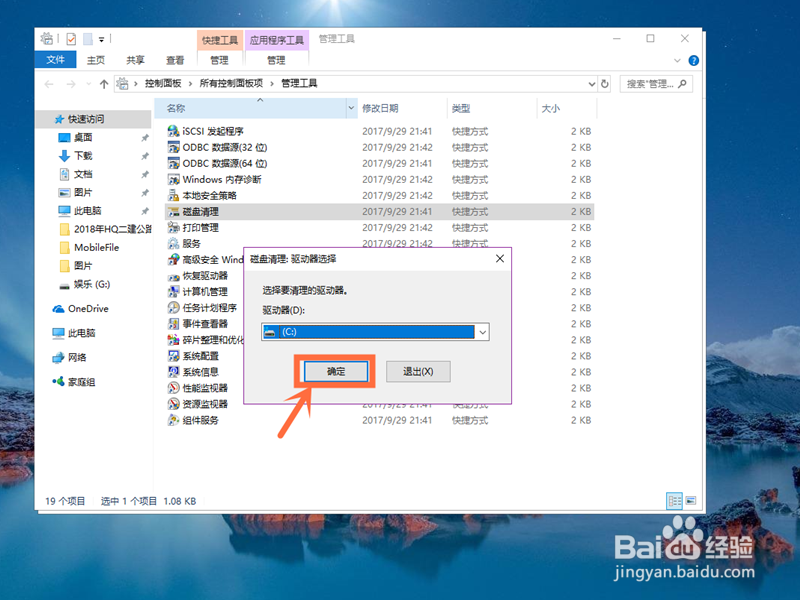Screen dimensions: 800x600
Task: Switch to the 主页 ribbon tab
Action: 95,60
